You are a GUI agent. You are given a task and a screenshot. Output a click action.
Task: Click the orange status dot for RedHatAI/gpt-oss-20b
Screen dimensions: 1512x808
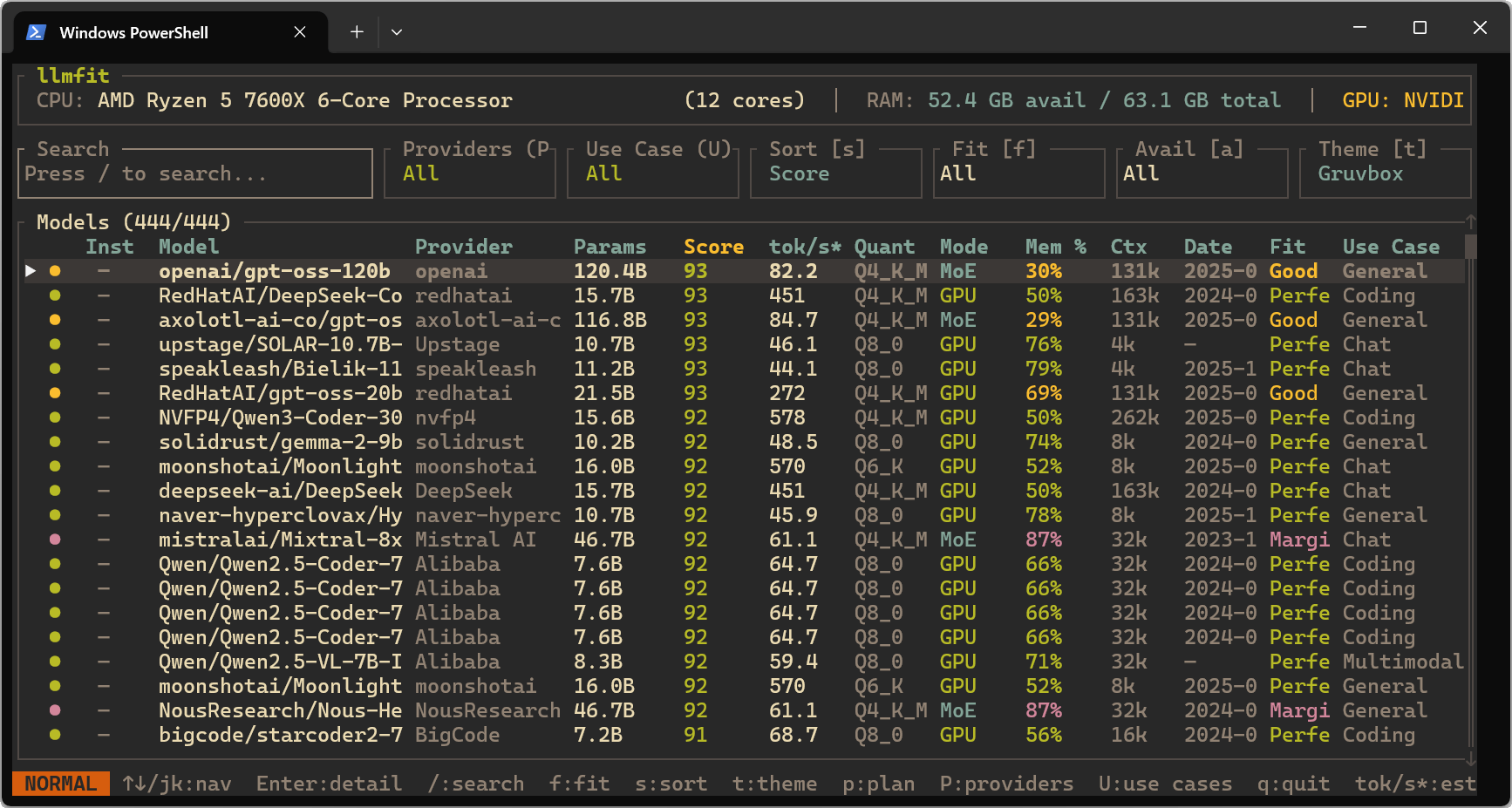tap(55, 393)
